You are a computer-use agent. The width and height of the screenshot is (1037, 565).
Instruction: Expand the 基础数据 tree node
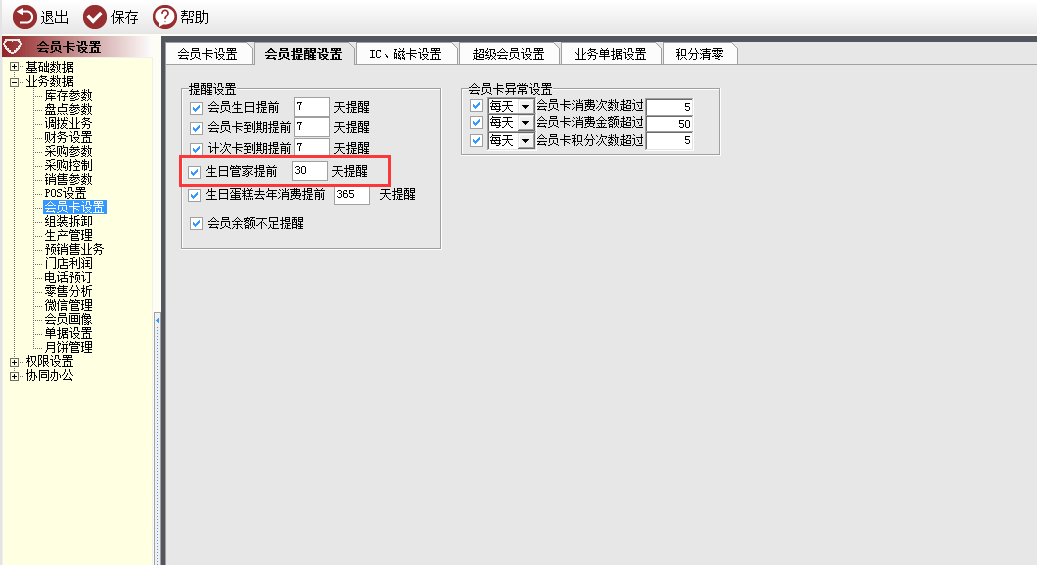(x=15, y=67)
